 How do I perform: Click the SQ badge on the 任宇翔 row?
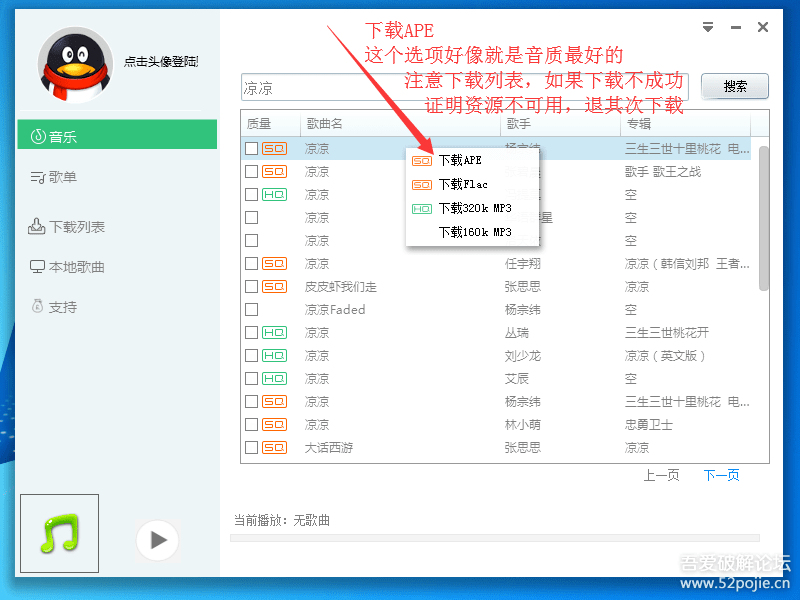click(274, 264)
